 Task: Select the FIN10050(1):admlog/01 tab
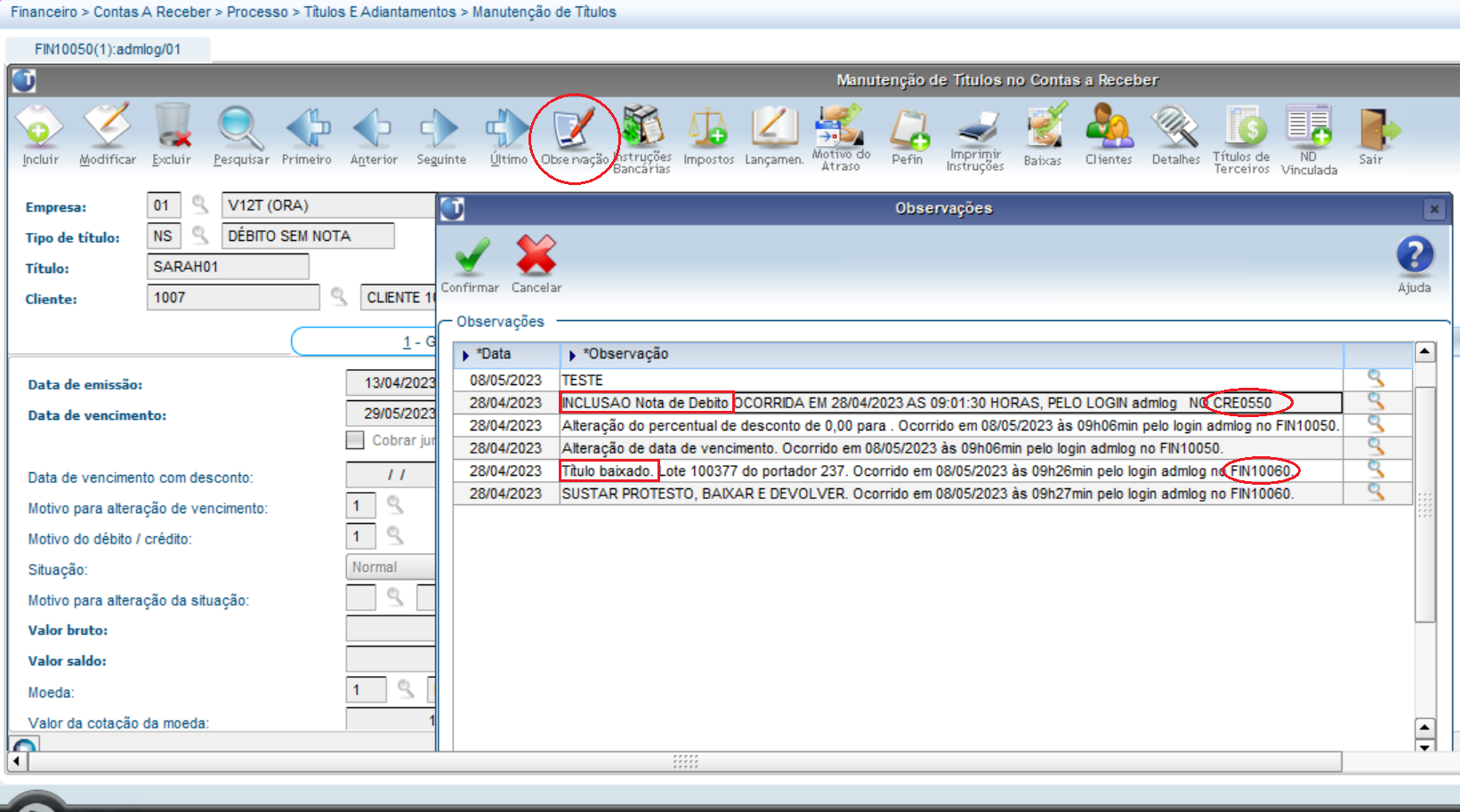point(108,50)
